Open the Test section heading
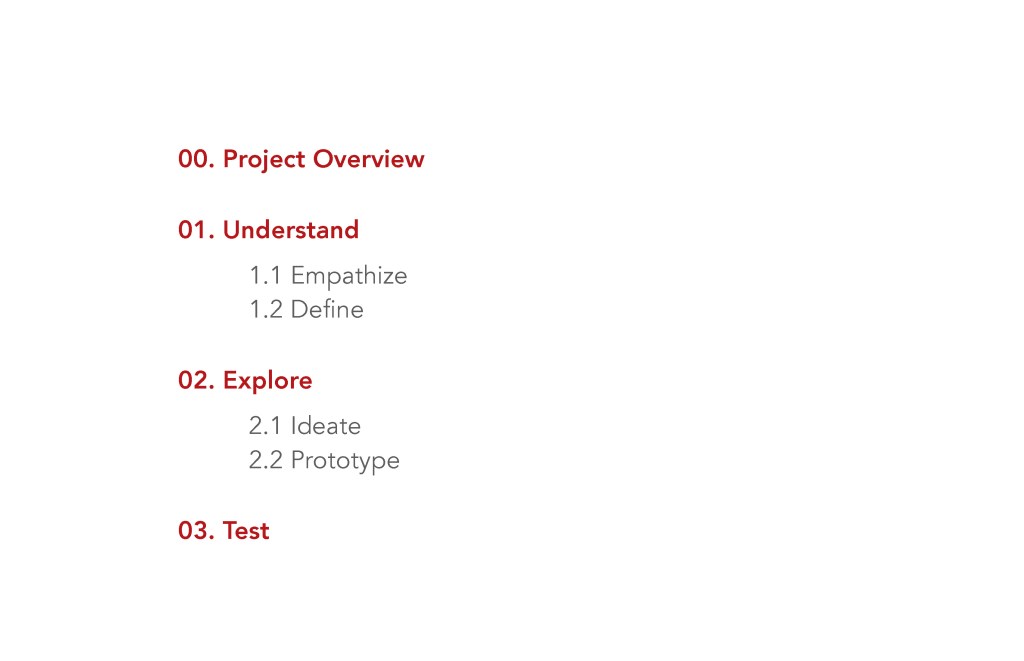The image size is (1024, 661). [246, 531]
